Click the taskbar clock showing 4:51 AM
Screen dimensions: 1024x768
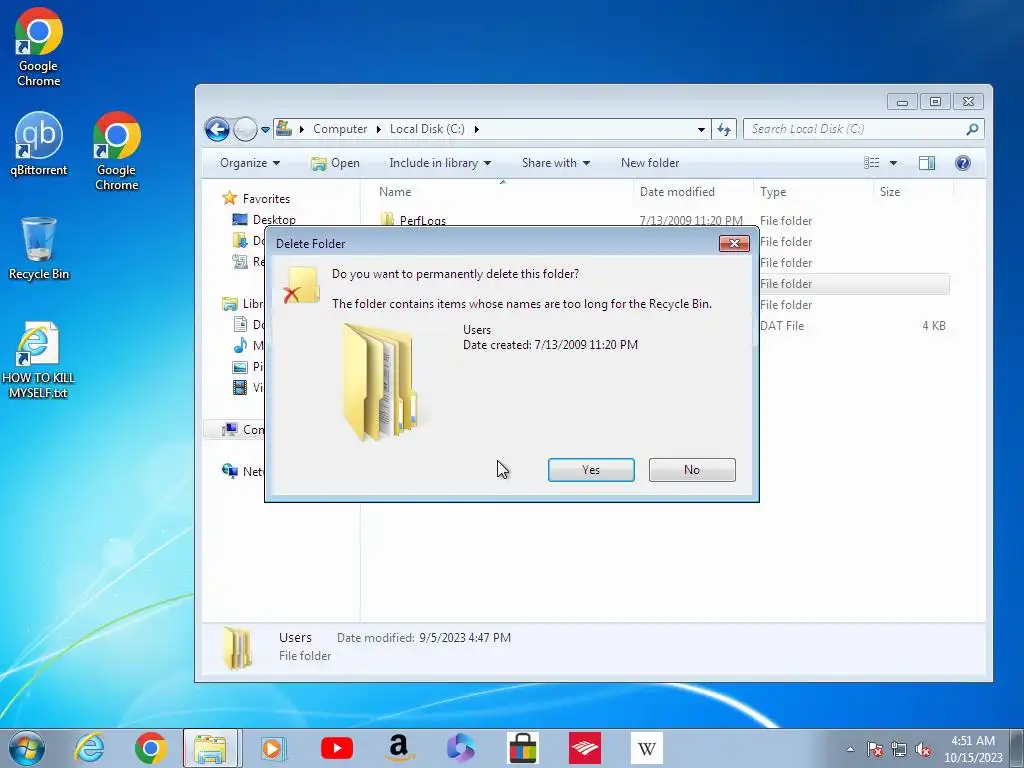pos(972,749)
